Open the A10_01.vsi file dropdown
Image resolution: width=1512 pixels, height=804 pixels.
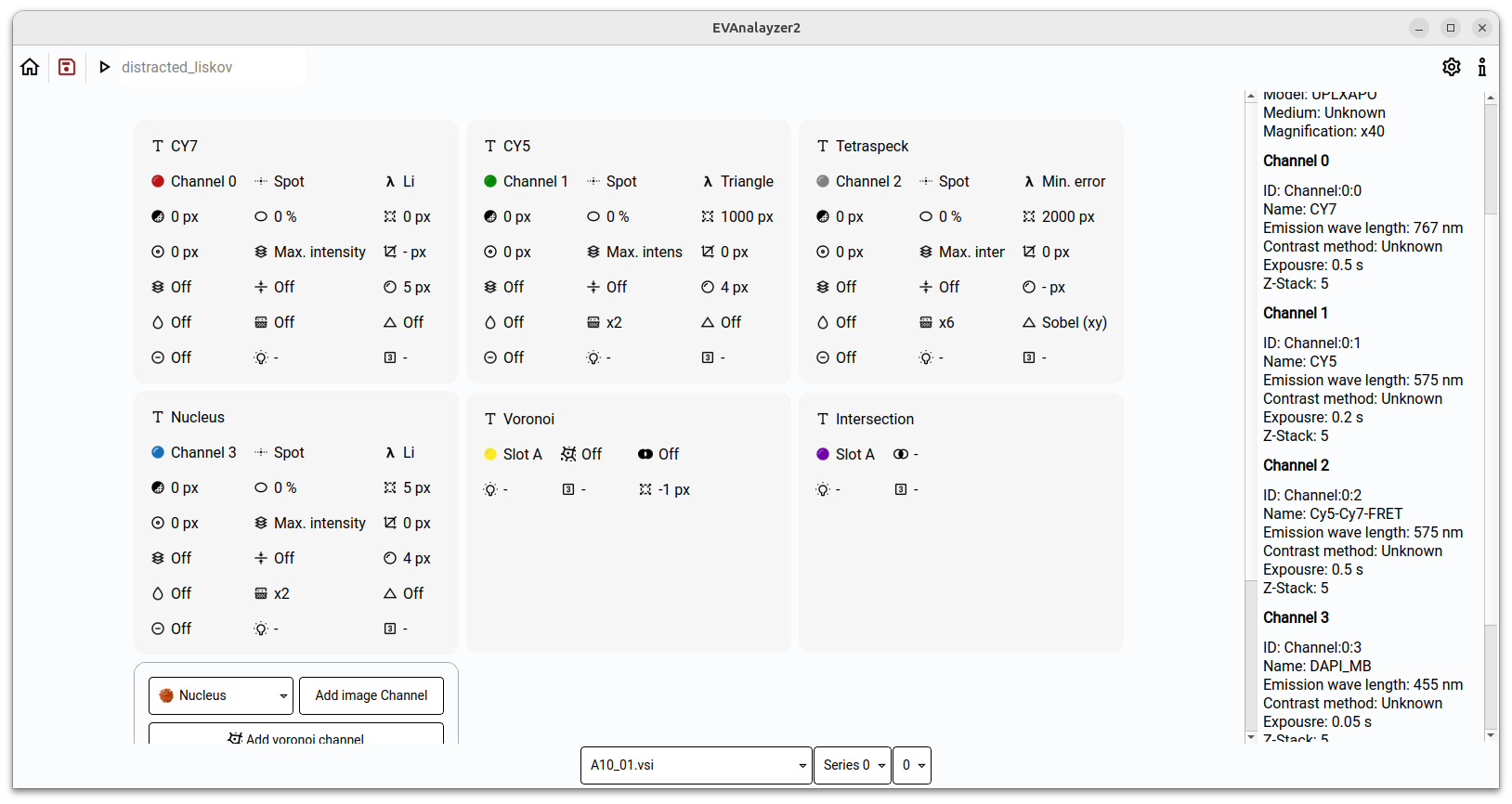click(697, 765)
